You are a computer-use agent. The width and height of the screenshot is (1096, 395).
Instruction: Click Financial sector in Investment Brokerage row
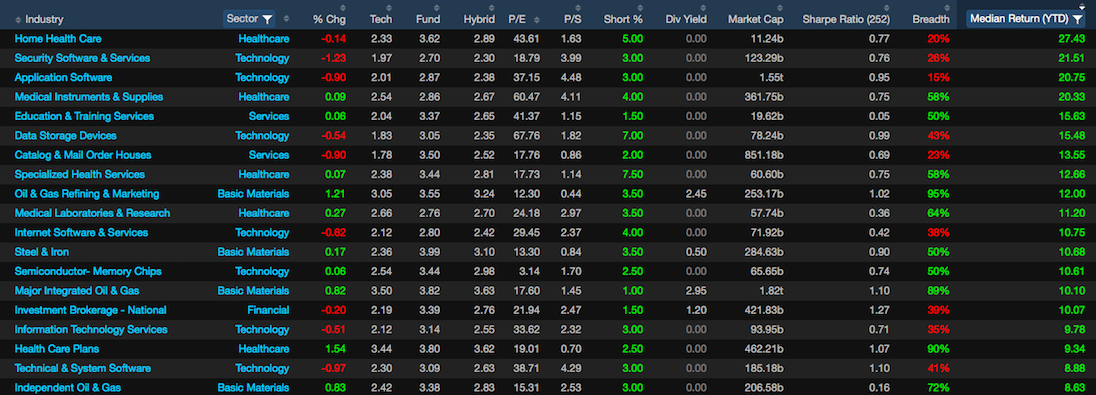point(268,310)
